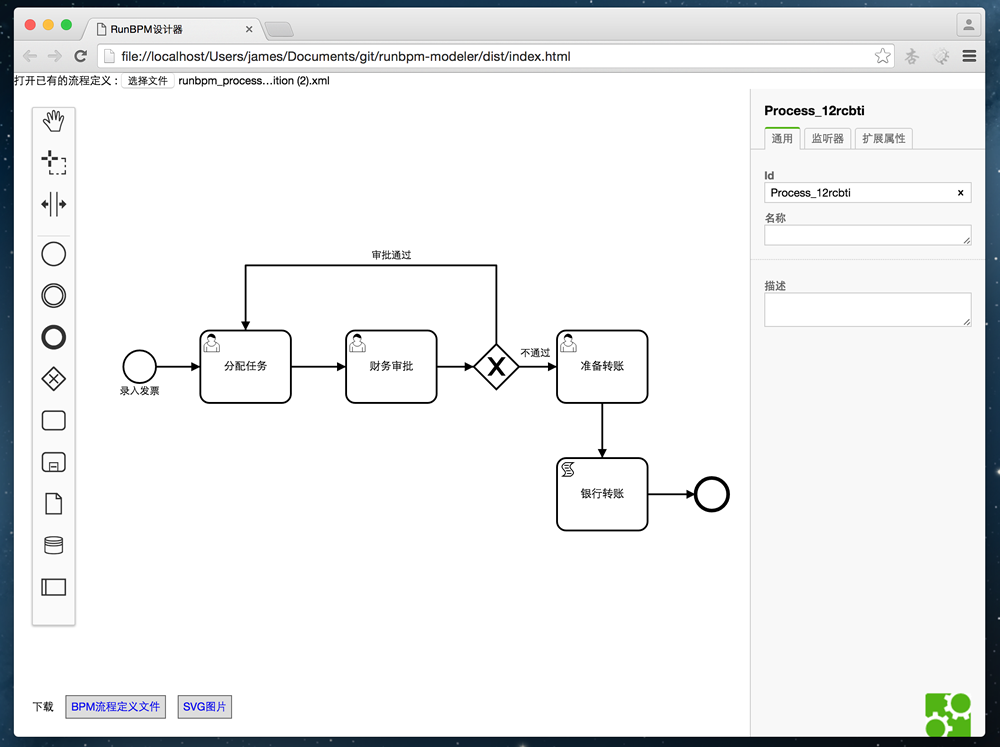Screen dimensions: 1000x747
Task: Focus the Id input field
Action: point(867,193)
